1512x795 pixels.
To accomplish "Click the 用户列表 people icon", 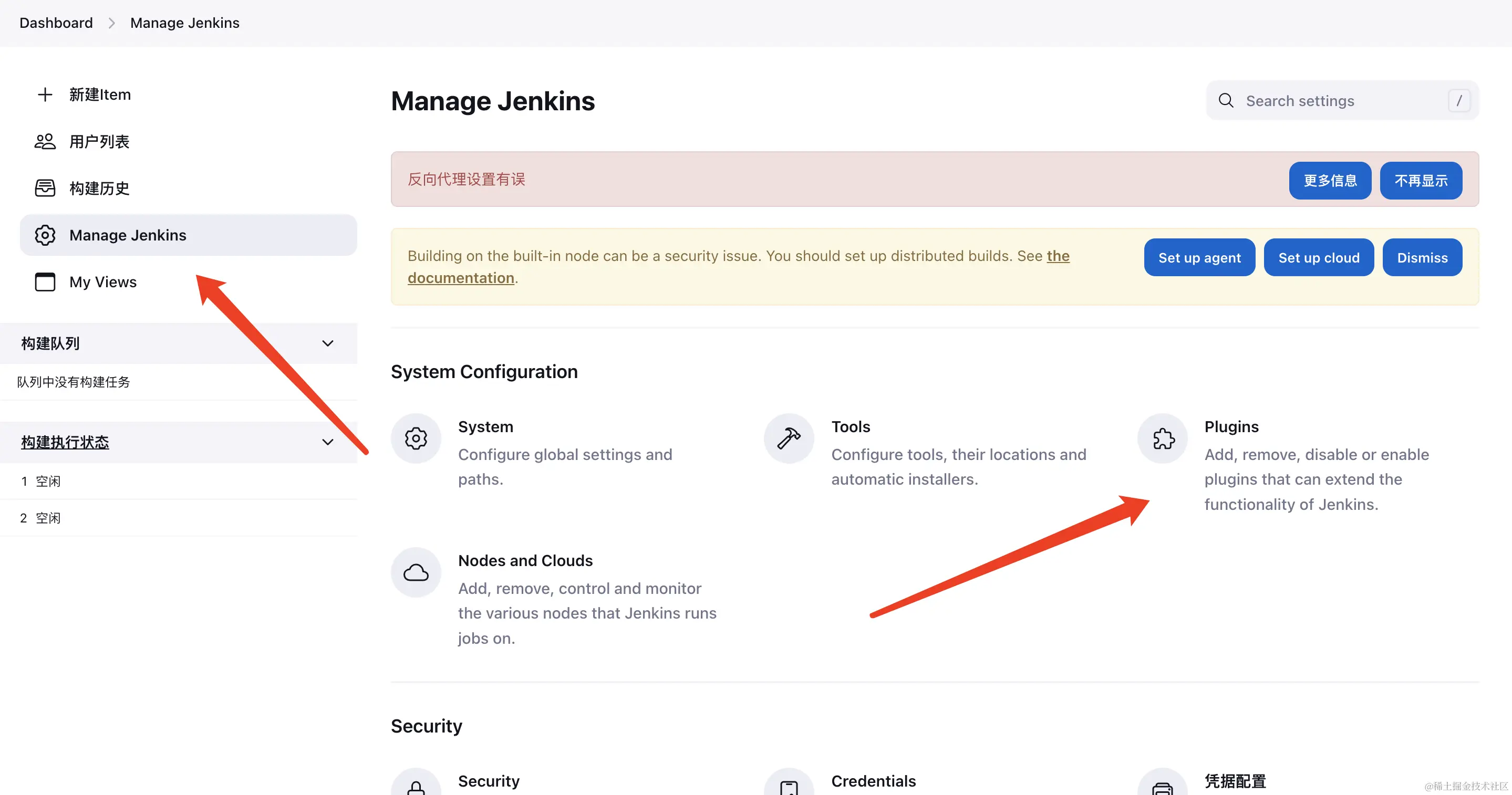I will [x=45, y=141].
